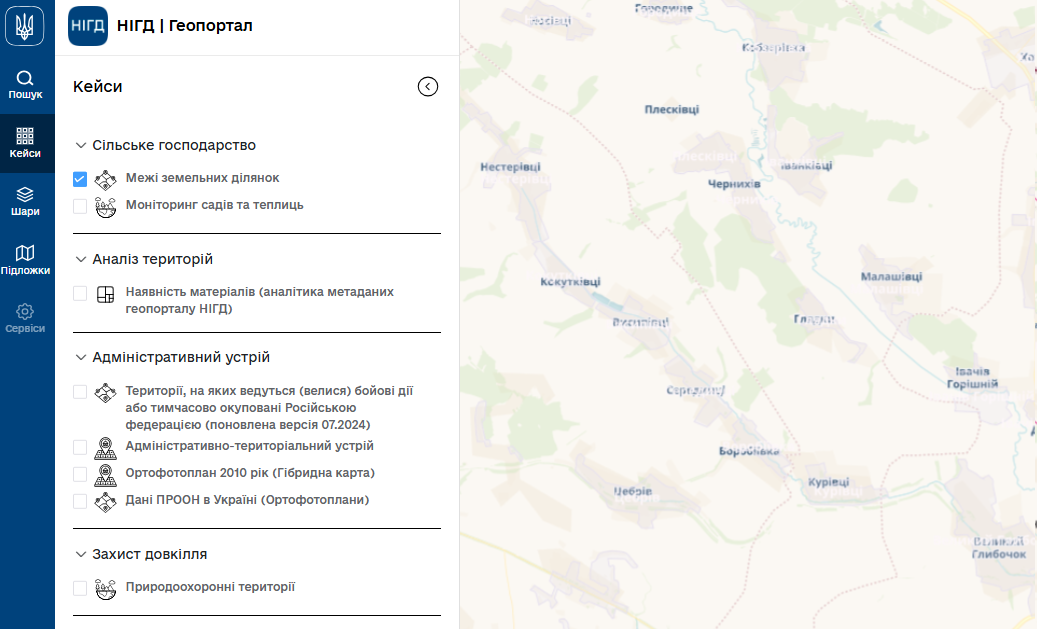Viewport: 1037px width, 629px height.
Task: Tick the Ортофотоплан 2010 рік checkbox
Action: click(80, 474)
